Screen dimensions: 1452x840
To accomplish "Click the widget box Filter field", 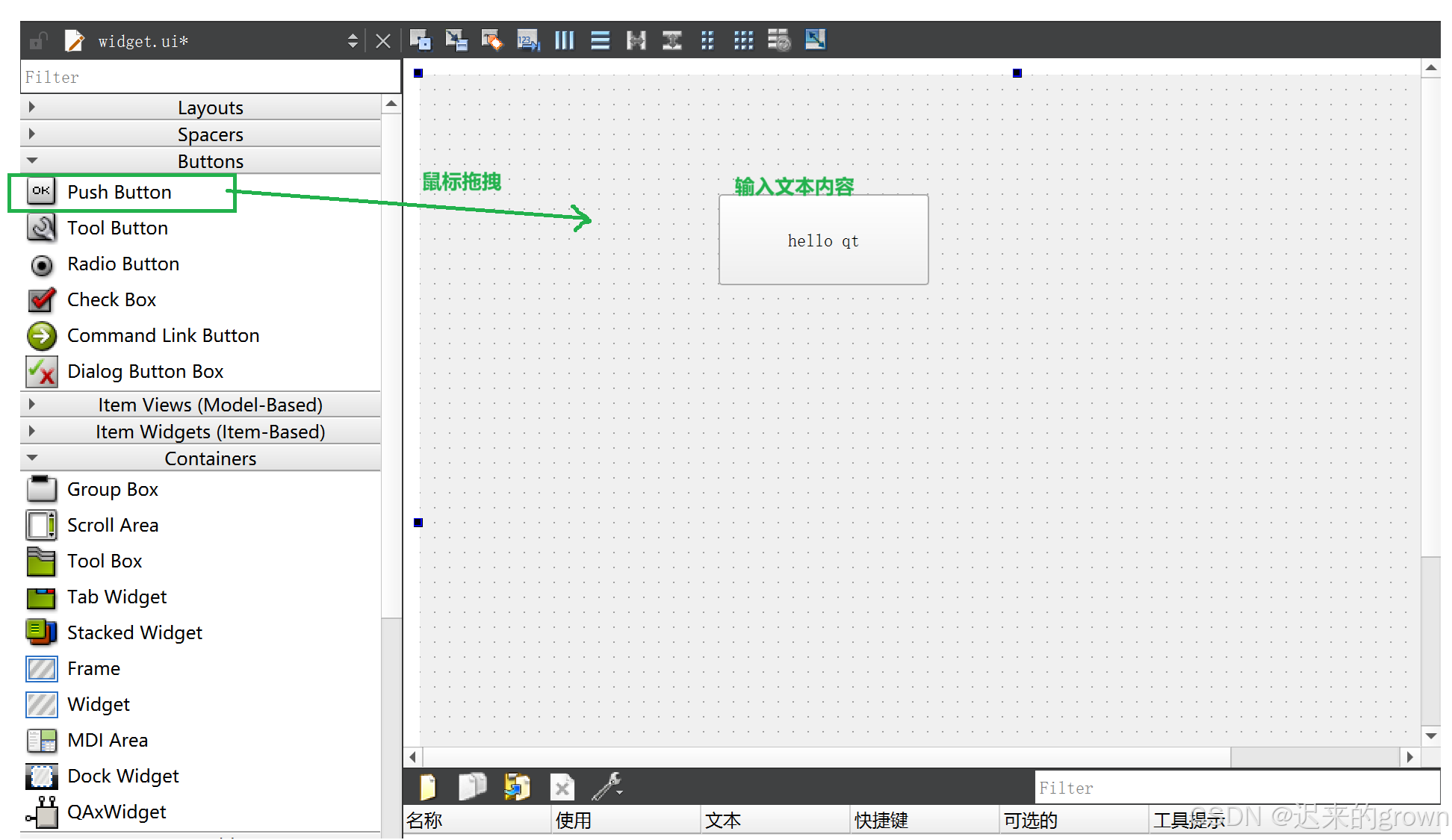I will point(209,77).
